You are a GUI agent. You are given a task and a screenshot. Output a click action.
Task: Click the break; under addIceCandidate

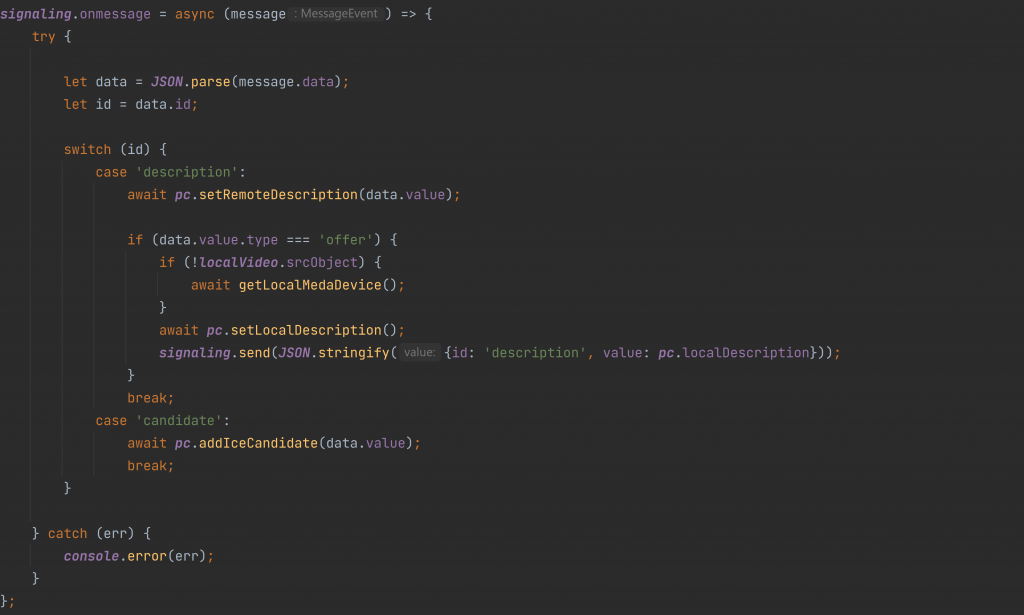click(151, 466)
